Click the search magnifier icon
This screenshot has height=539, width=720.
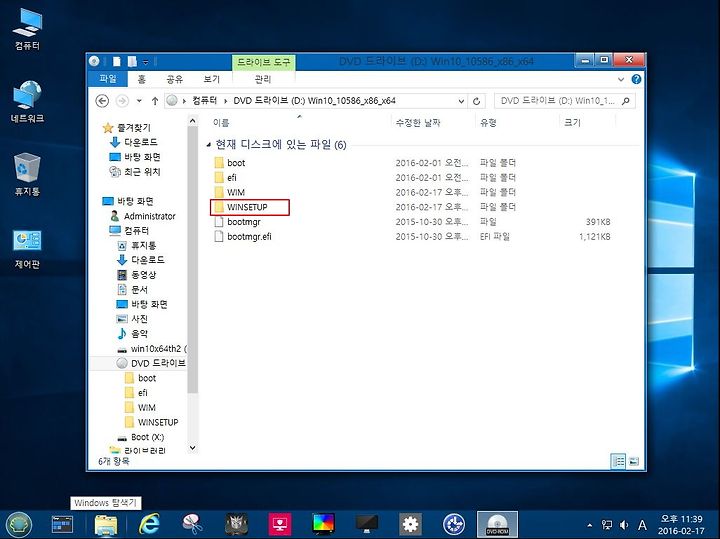pos(625,101)
